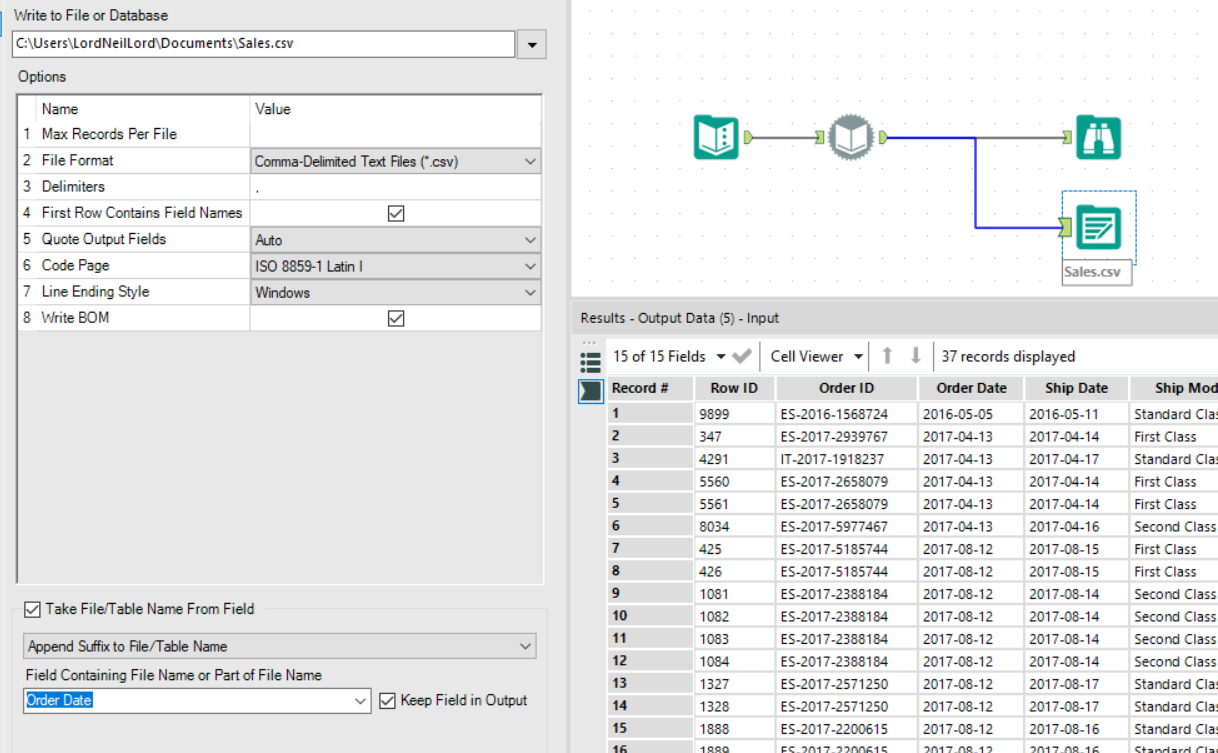Open the Line Ending Style dropdown
1218x753 pixels.
point(531,291)
